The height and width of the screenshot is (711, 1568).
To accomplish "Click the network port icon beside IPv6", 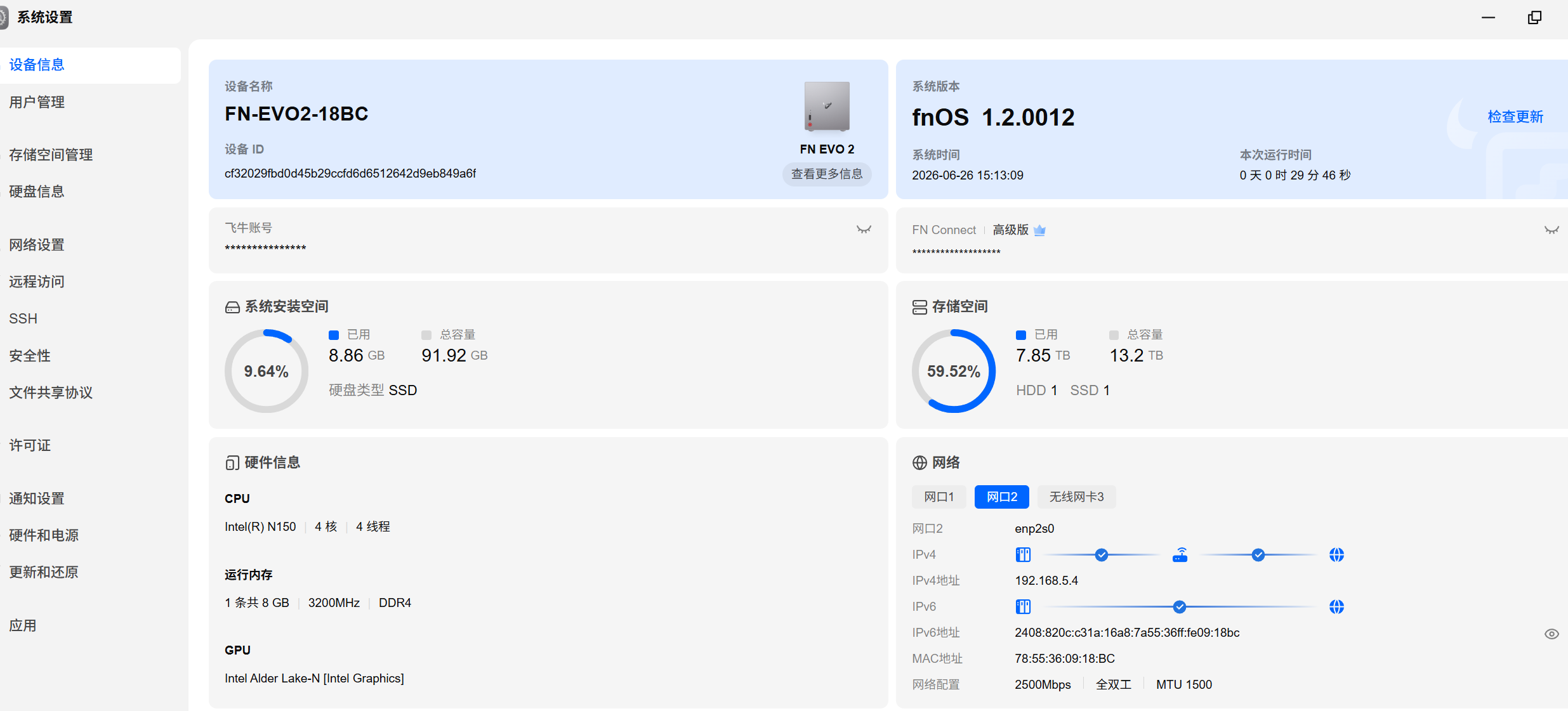I will [1023, 607].
